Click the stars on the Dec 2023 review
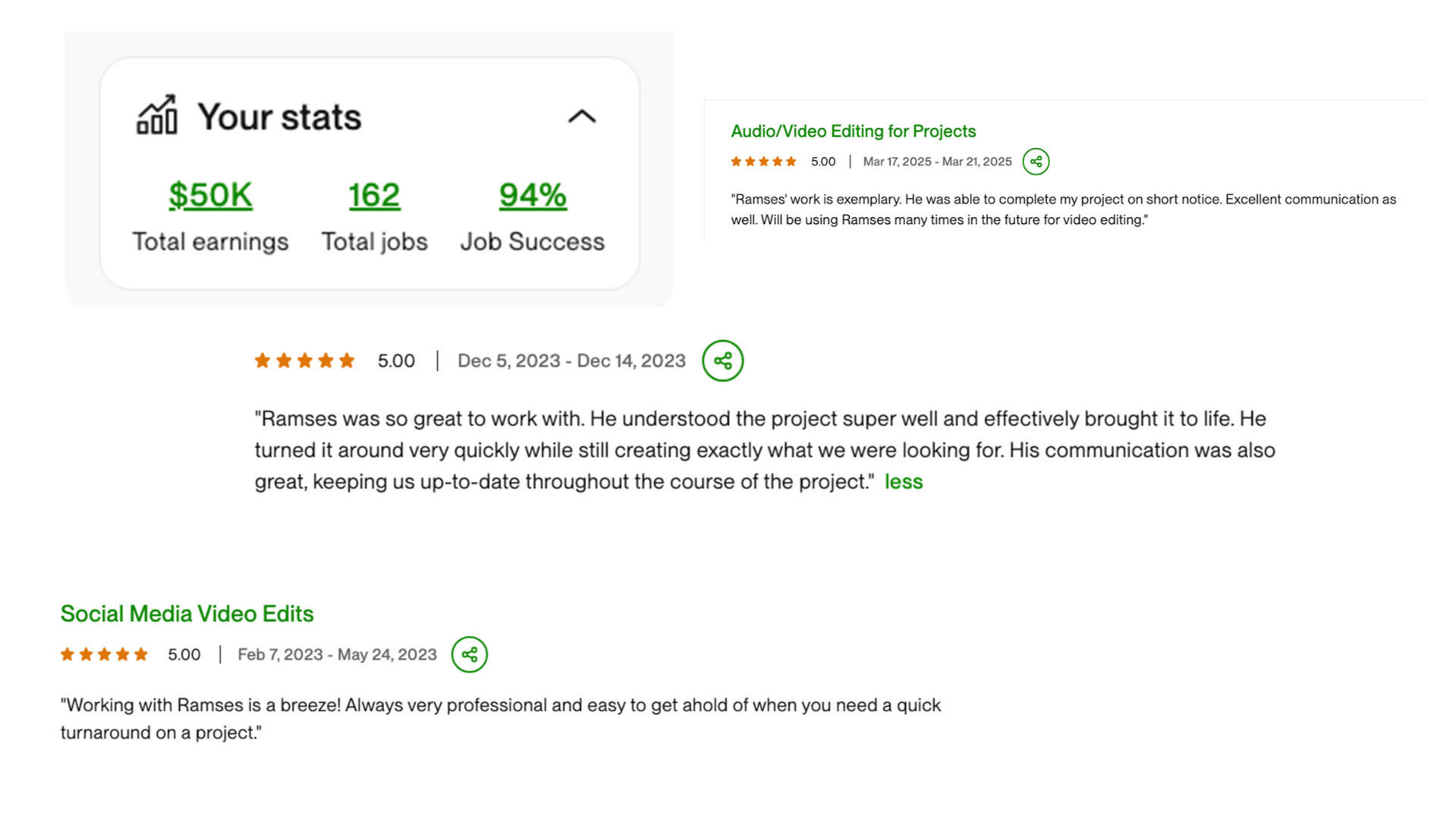The image size is (1456, 819). 304,361
